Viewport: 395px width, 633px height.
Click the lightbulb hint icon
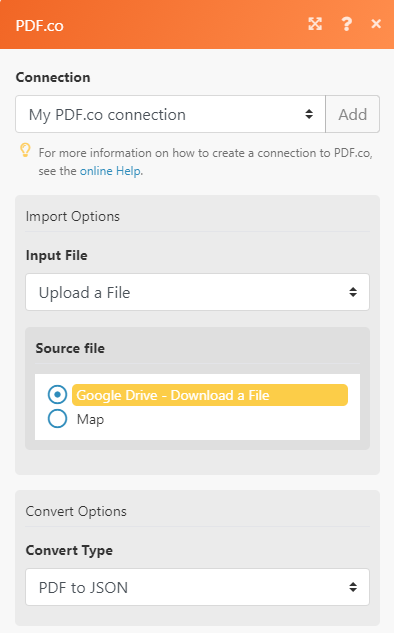coord(25,150)
